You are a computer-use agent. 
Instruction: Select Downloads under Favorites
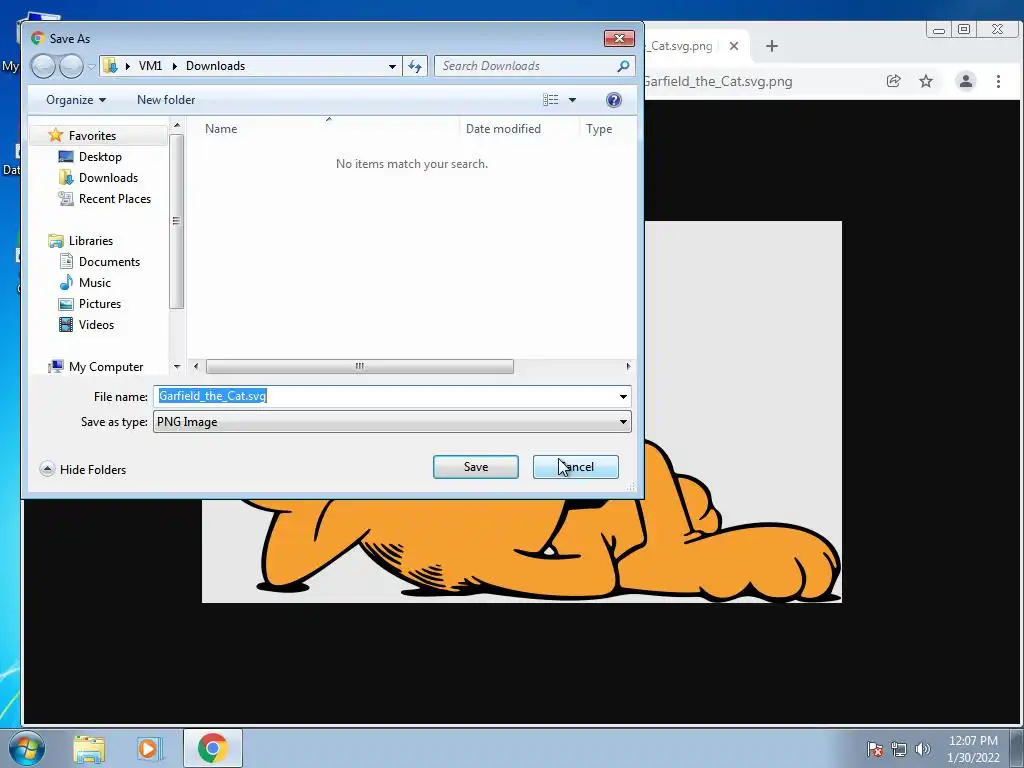pyautogui.click(x=108, y=178)
